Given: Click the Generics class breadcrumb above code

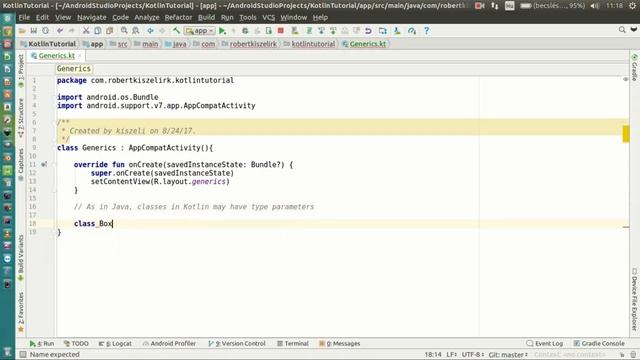Looking at the screenshot, I should tap(73, 69).
